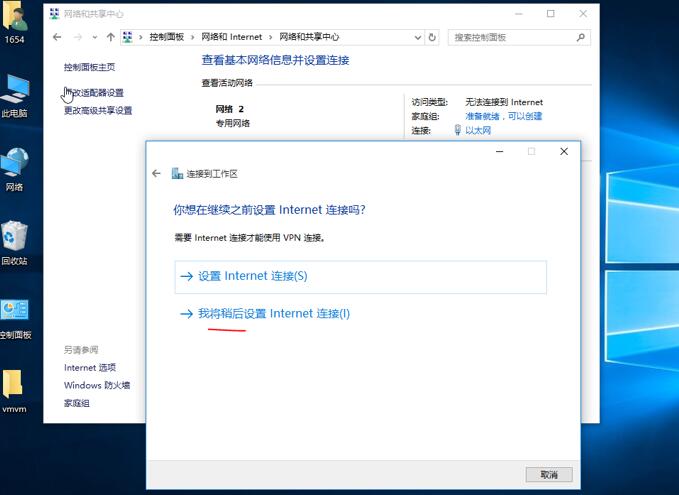The height and width of the screenshot is (495, 679).
Task: Open the 网络和 Internet breadcrumb segment
Action: coord(232,37)
